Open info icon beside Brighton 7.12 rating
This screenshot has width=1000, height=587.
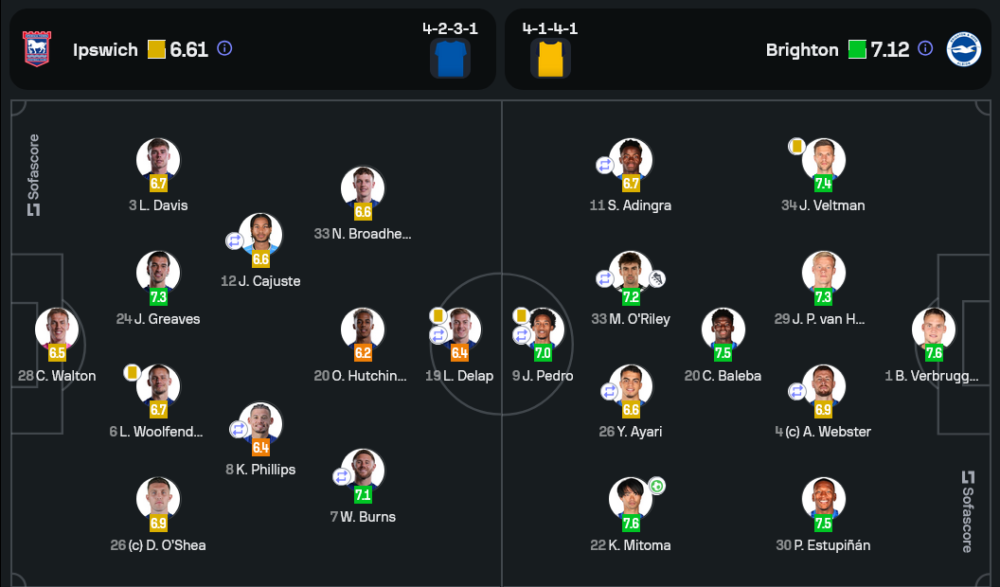coord(926,48)
